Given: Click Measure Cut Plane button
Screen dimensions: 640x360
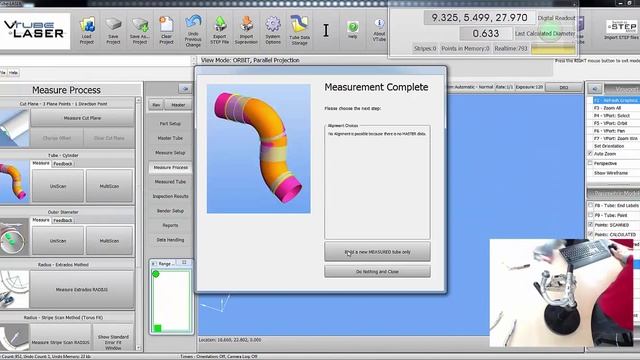Looking at the screenshot, I should [x=82, y=118].
